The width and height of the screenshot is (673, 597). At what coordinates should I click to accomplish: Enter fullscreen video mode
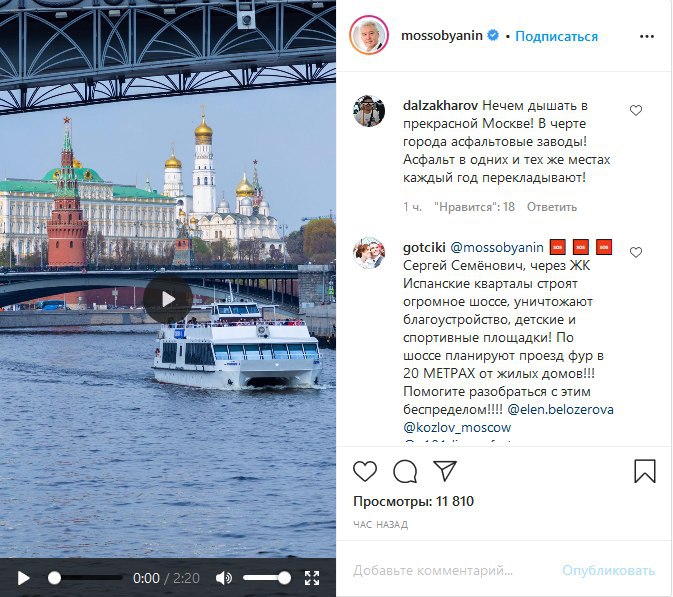[312, 578]
